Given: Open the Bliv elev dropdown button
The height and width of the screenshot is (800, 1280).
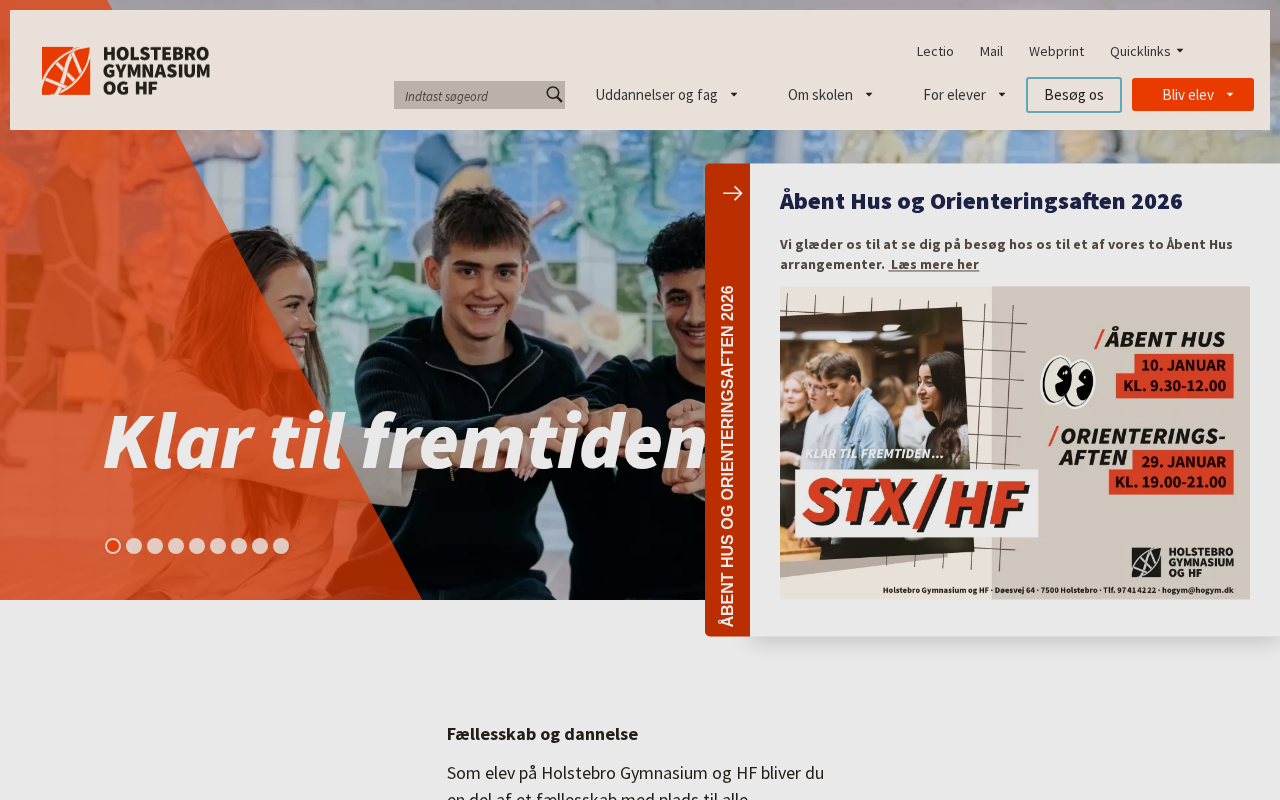Looking at the screenshot, I should coord(1193,95).
